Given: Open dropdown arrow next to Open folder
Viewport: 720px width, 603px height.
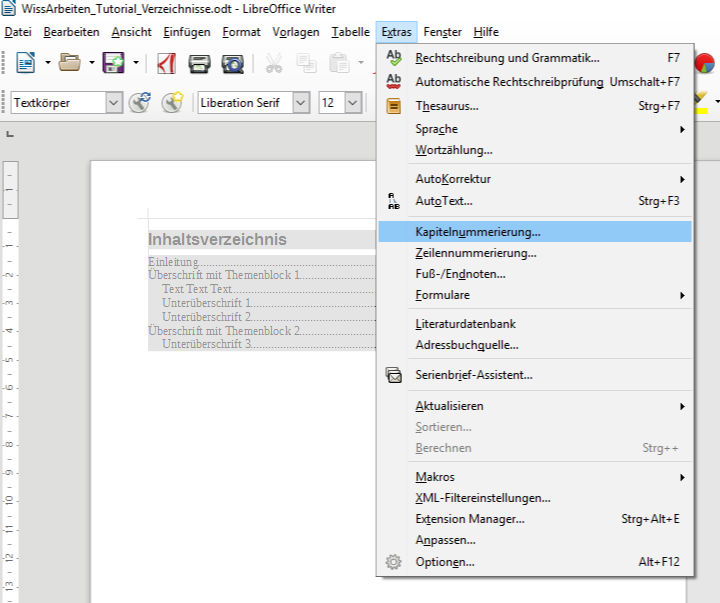Looking at the screenshot, I should (x=92, y=62).
